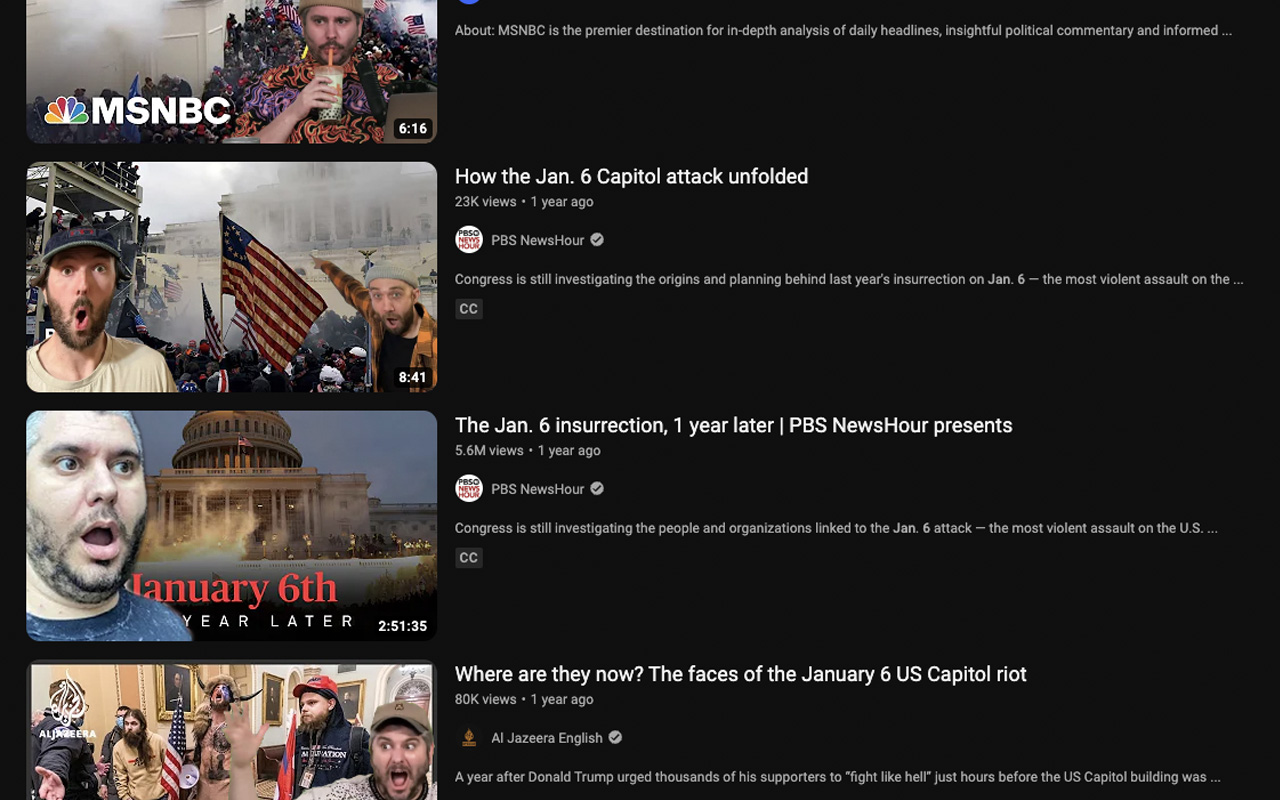Click CC badge under 1 year later video
The width and height of the screenshot is (1280, 800).
(x=468, y=558)
